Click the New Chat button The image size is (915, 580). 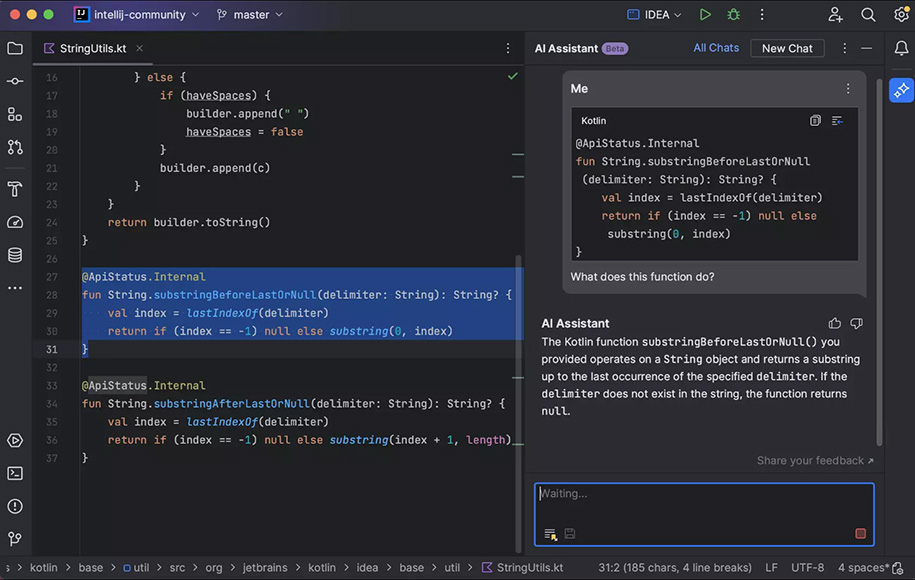(787, 48)
